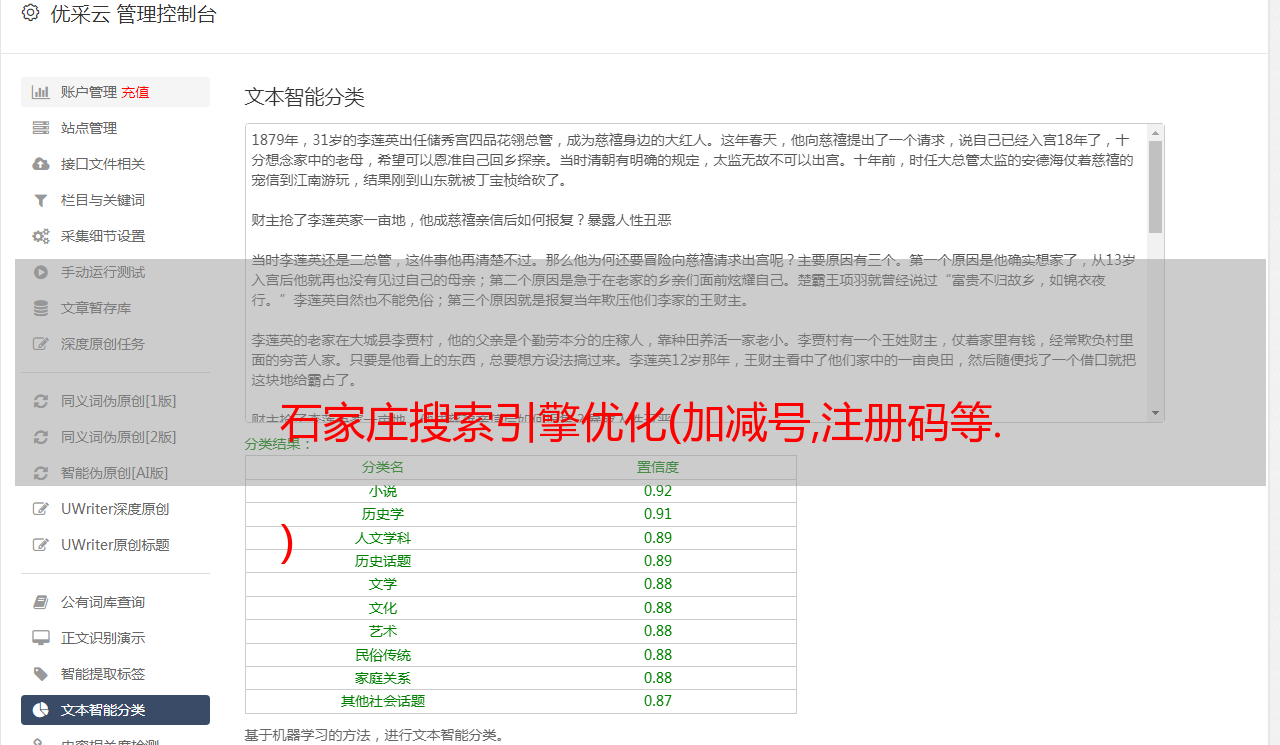Screen dimensions: 1280x745
Task: Click the gears icon for 采集细节设置
Action: (41, 236)
